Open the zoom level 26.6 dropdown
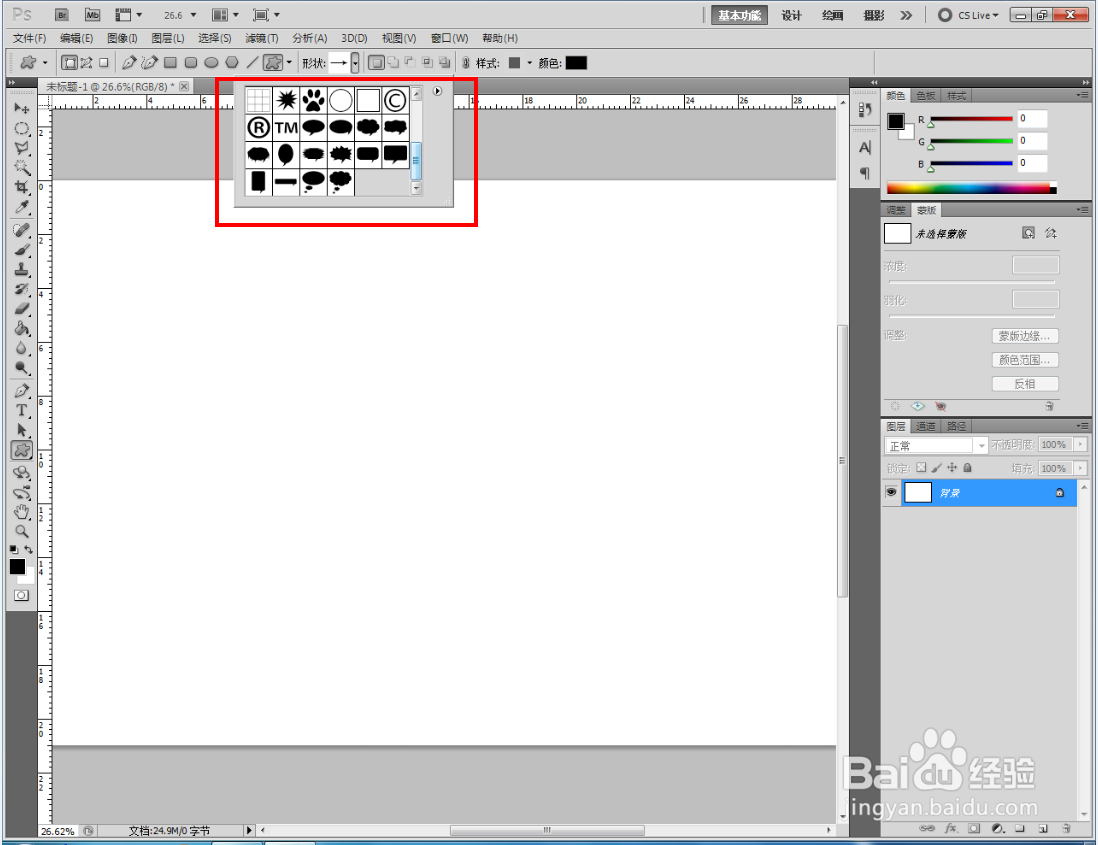Screen dimensions: 1098x845 193,15
